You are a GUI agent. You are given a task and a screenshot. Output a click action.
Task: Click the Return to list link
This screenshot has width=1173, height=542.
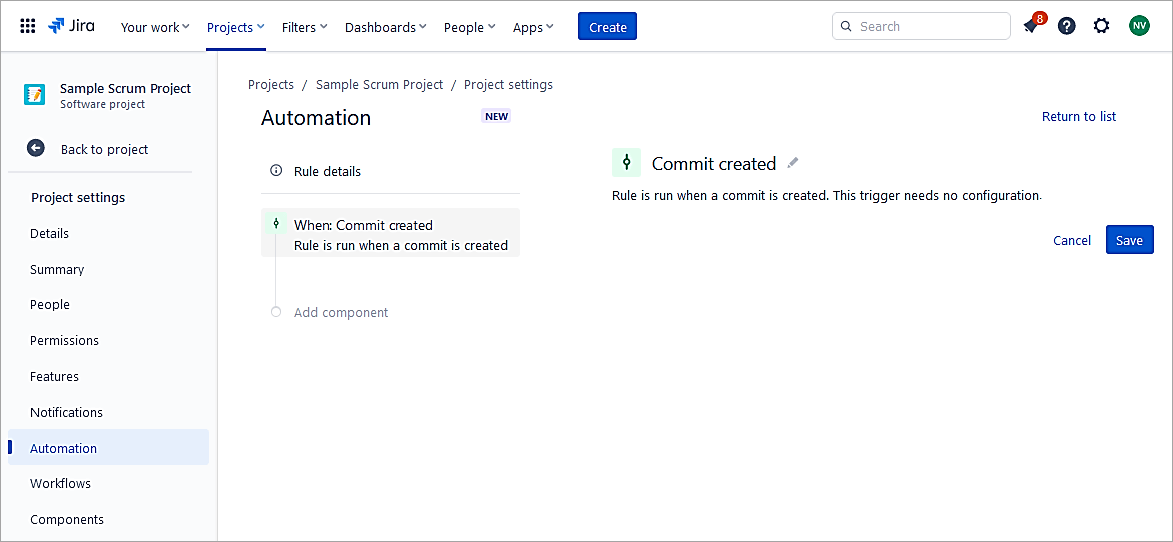[1079, 117]
